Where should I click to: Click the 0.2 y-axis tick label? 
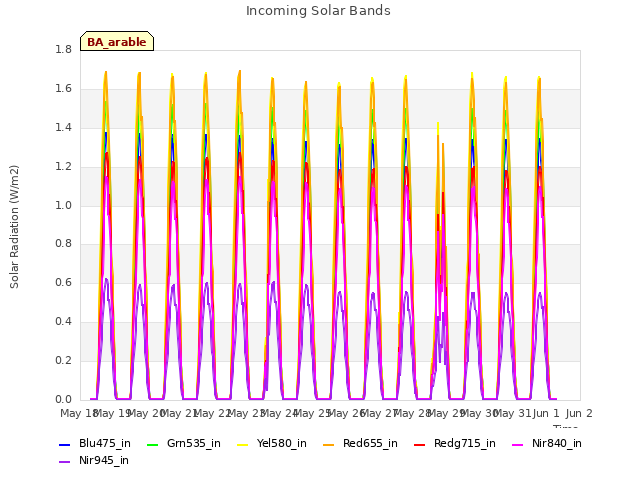(63, 361)
